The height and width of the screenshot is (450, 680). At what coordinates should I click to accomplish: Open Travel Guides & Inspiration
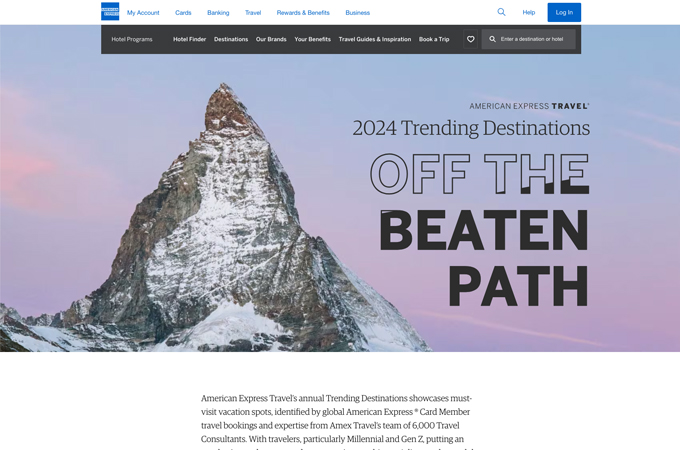375,39
